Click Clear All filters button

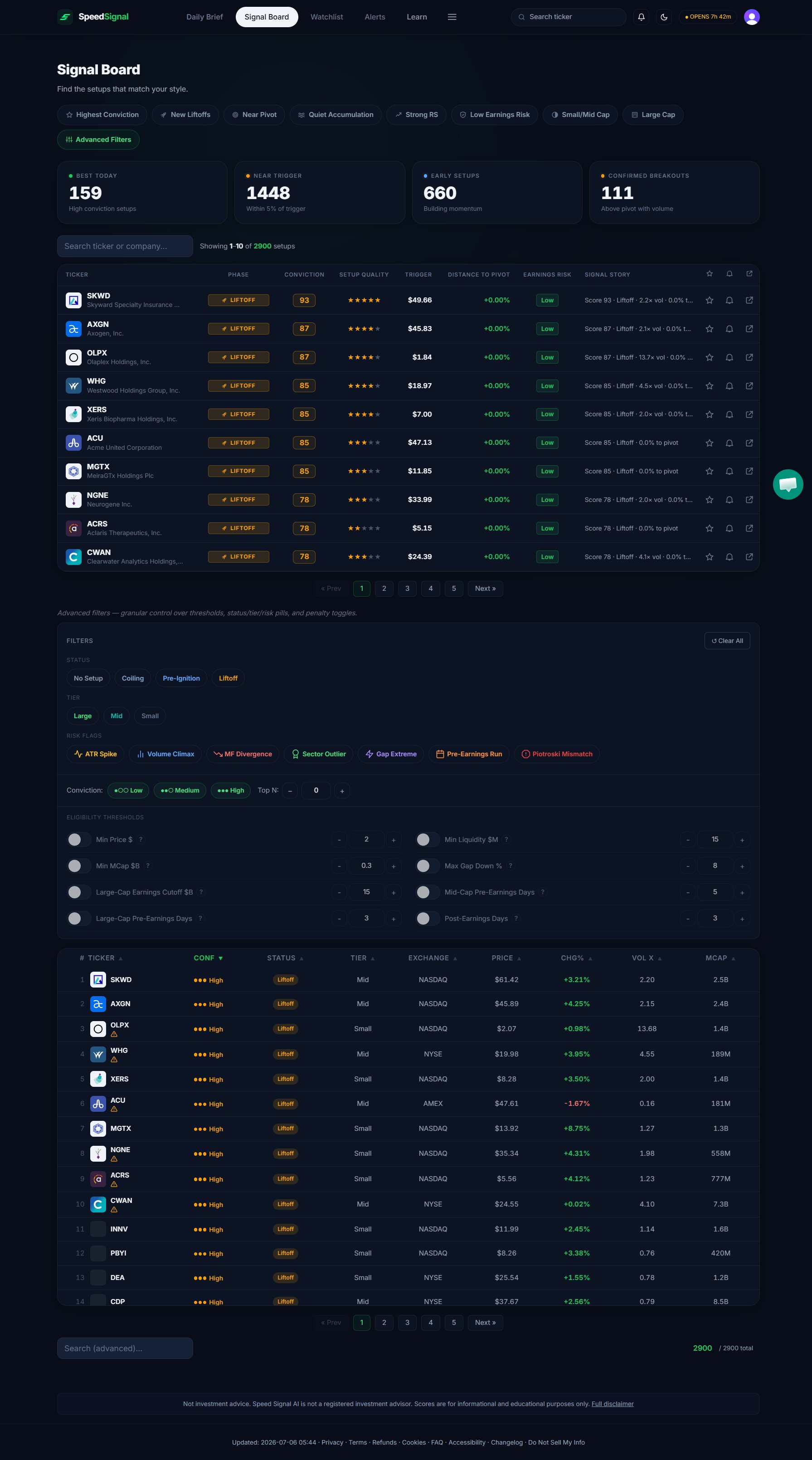(x=727, y=640)
